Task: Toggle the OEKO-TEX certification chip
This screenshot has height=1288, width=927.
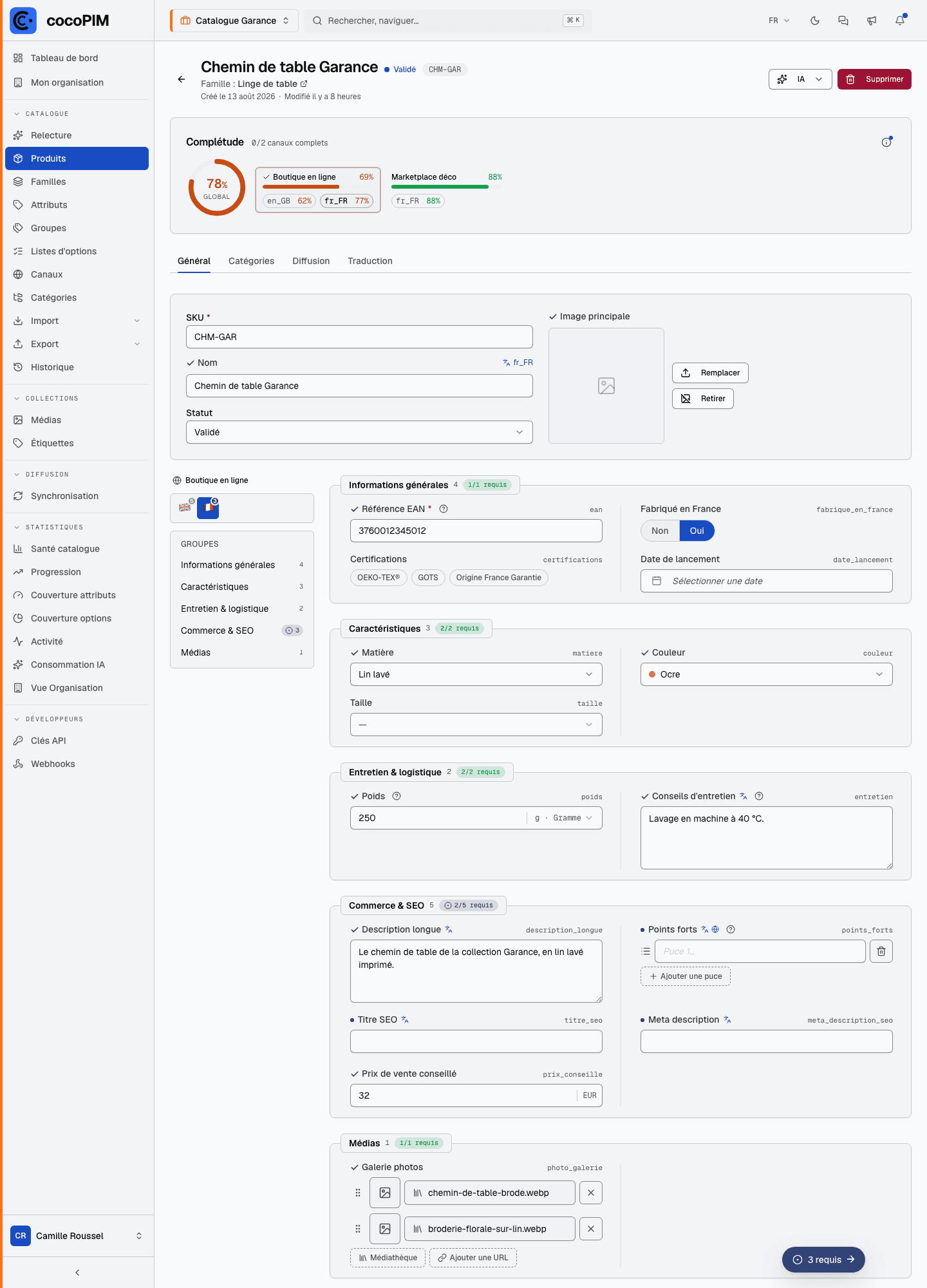Action: [x=379, y=578]
